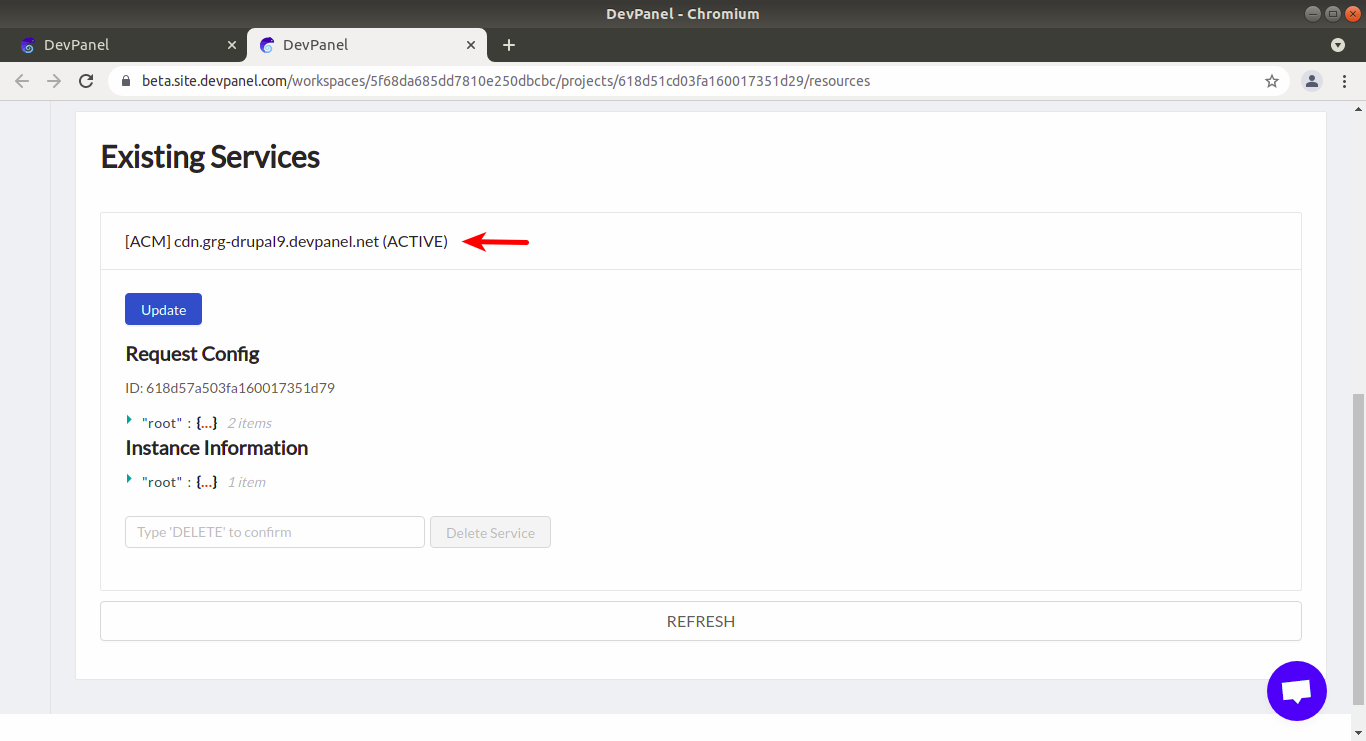Viewport: 1366px width, 741px height.
Task: Click the forward navigation arrow
Action: [52, 81]
